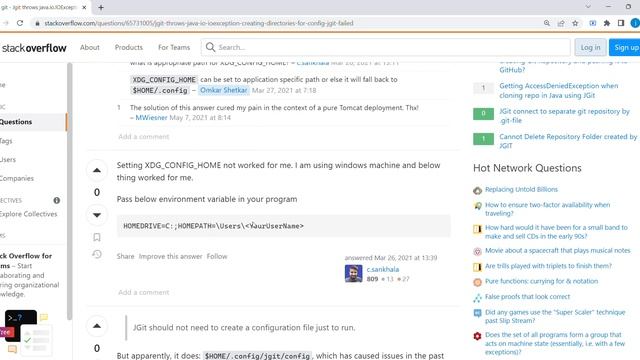Viewport: 640px width, 360px height.
Task: Add a comment under HOMEDRIVE answer
Action: [144, 292]
